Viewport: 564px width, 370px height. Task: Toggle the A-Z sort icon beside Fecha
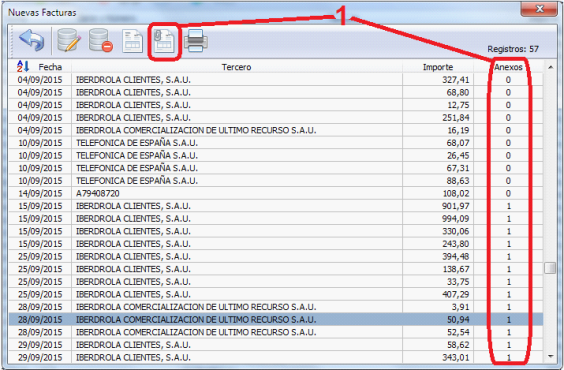click(x=23, y=66)
